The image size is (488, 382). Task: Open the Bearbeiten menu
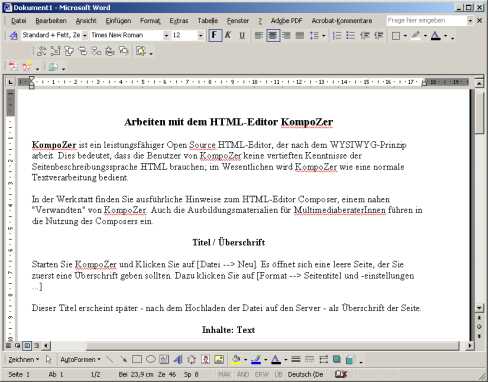pyautogui.click(x=51, y=21)
